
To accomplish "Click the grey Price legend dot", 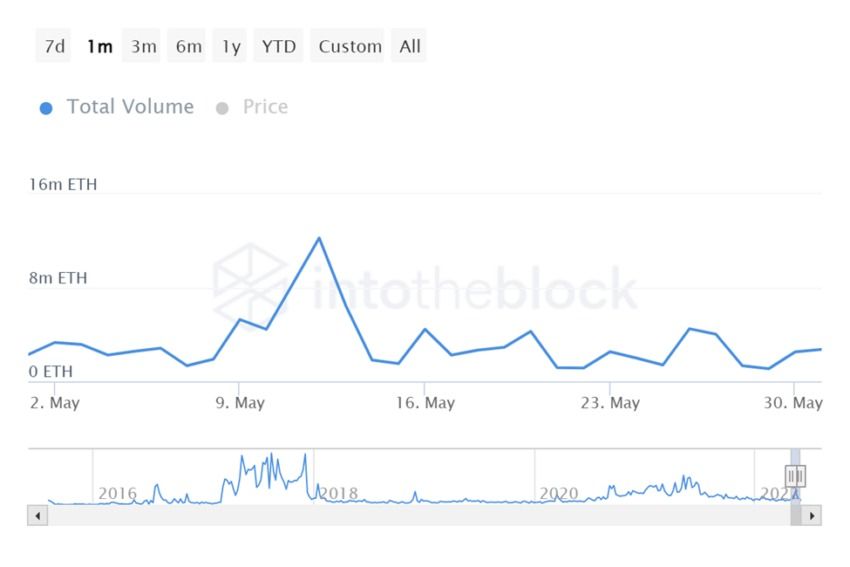I will pyautogui.click(x=222, y=108).
